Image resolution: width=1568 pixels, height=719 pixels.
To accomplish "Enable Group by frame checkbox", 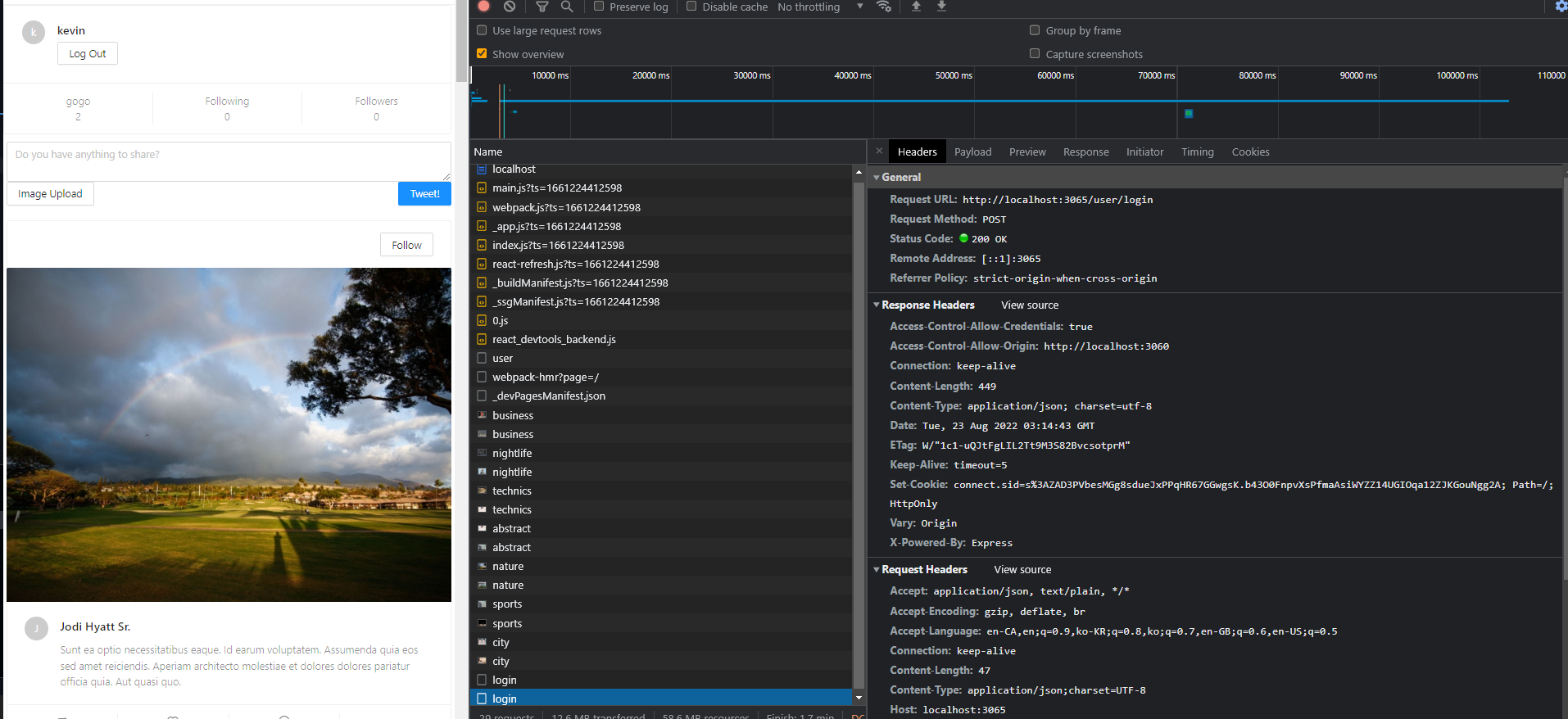I will pyautogui.click(x=1035, y=30).
